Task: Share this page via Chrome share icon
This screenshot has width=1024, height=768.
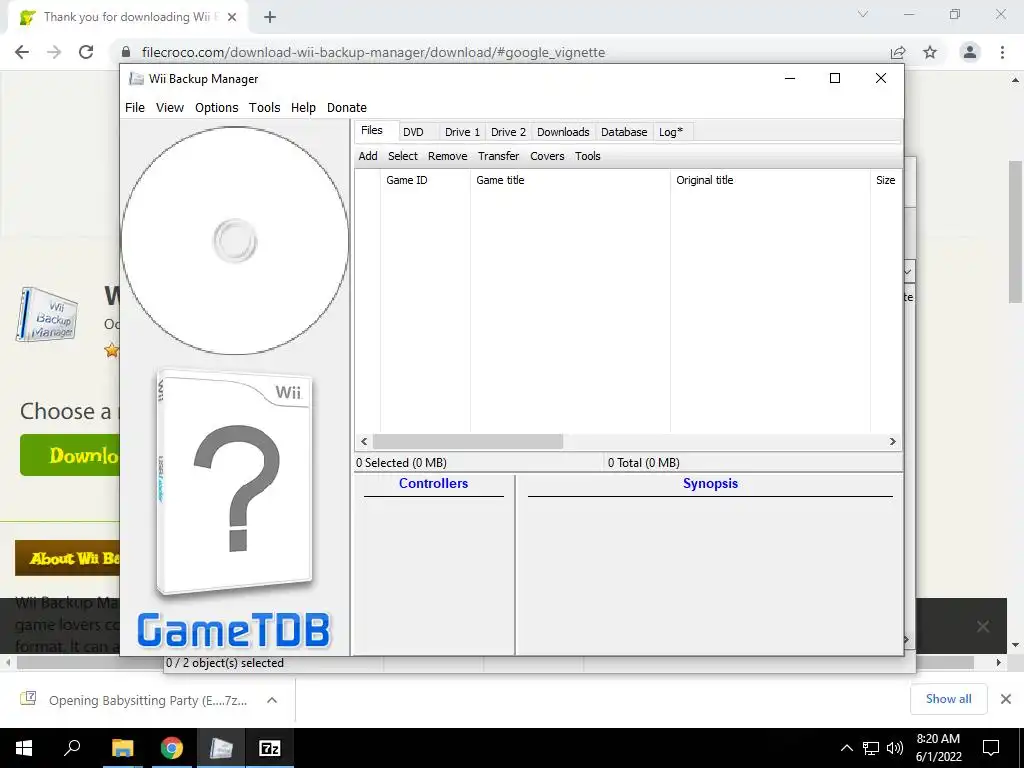Action: 898,52
